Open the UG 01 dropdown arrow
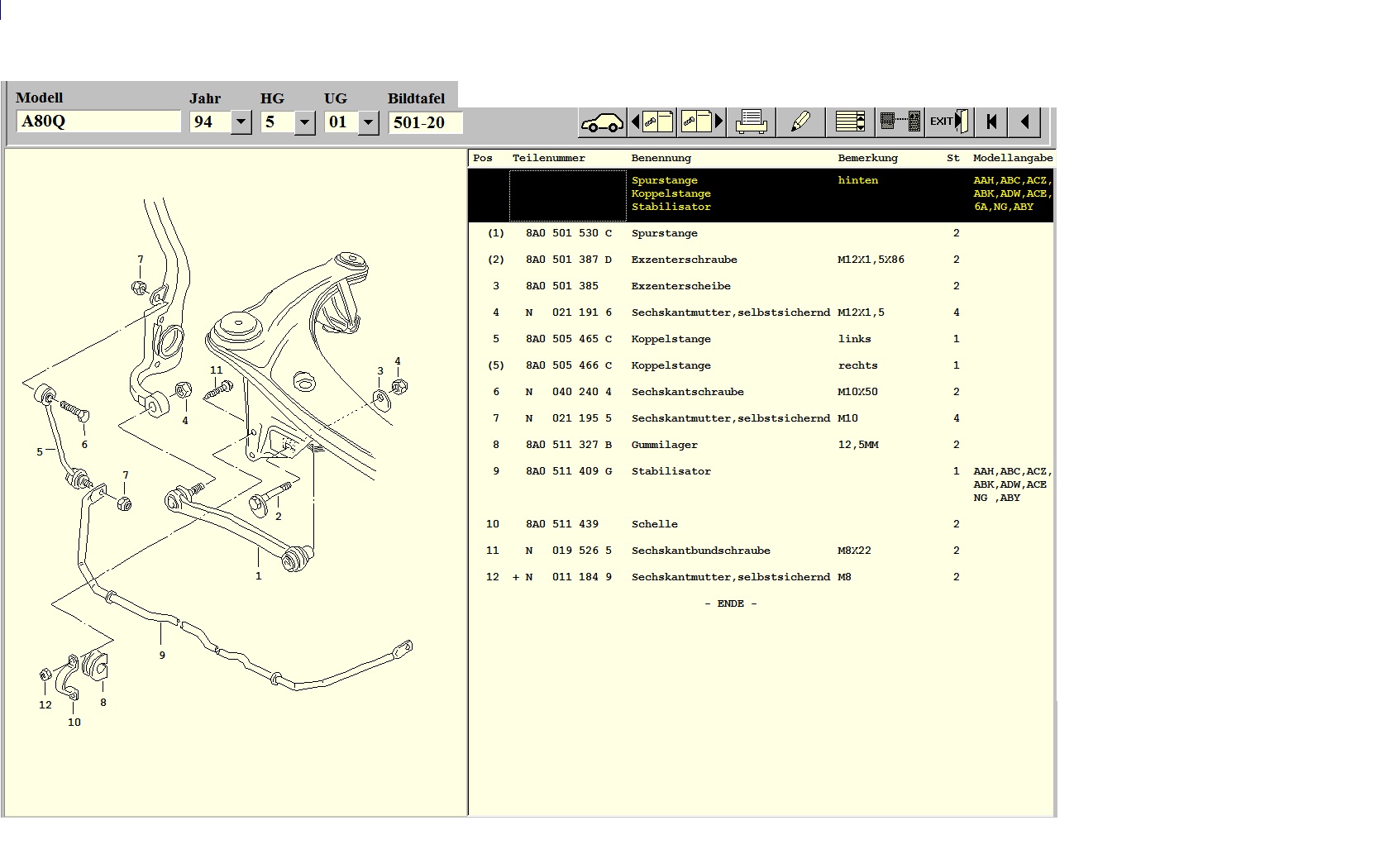Screen dimensions: 1389x868 pos(369,122)
